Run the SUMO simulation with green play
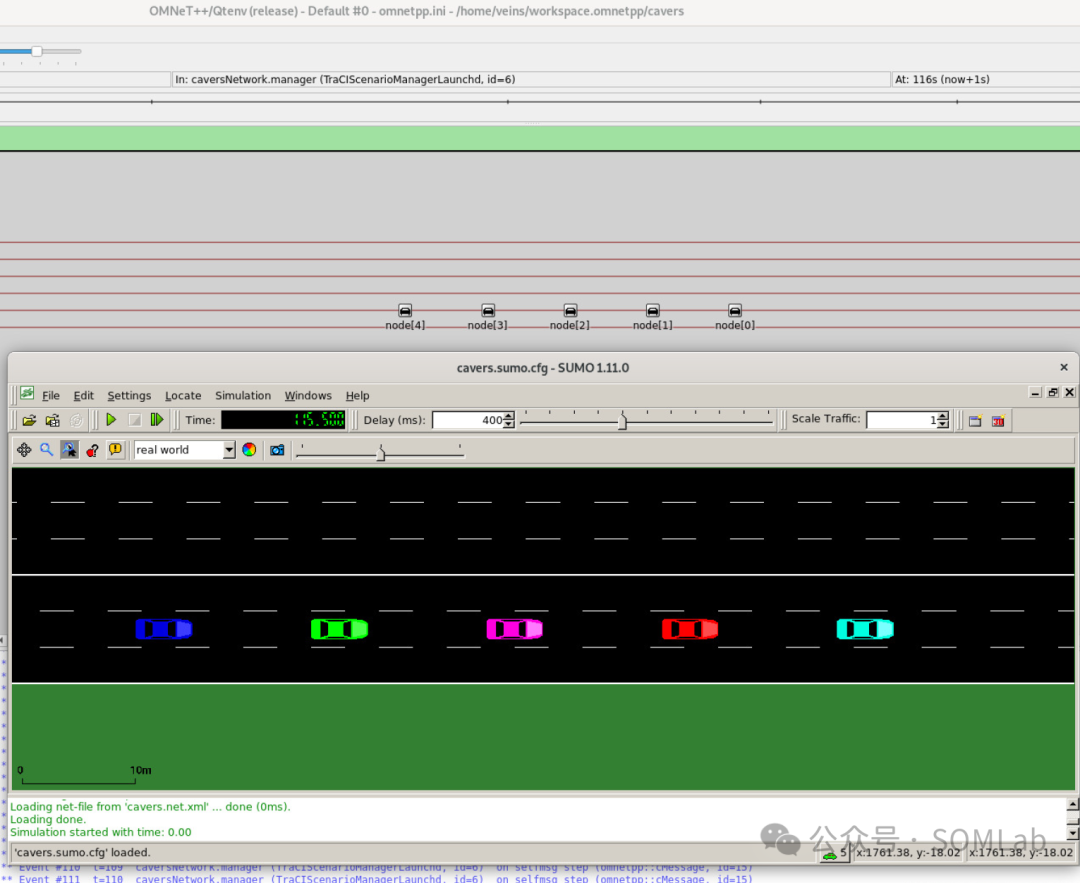The image size is (1080, 883). (x=111, y=419)
